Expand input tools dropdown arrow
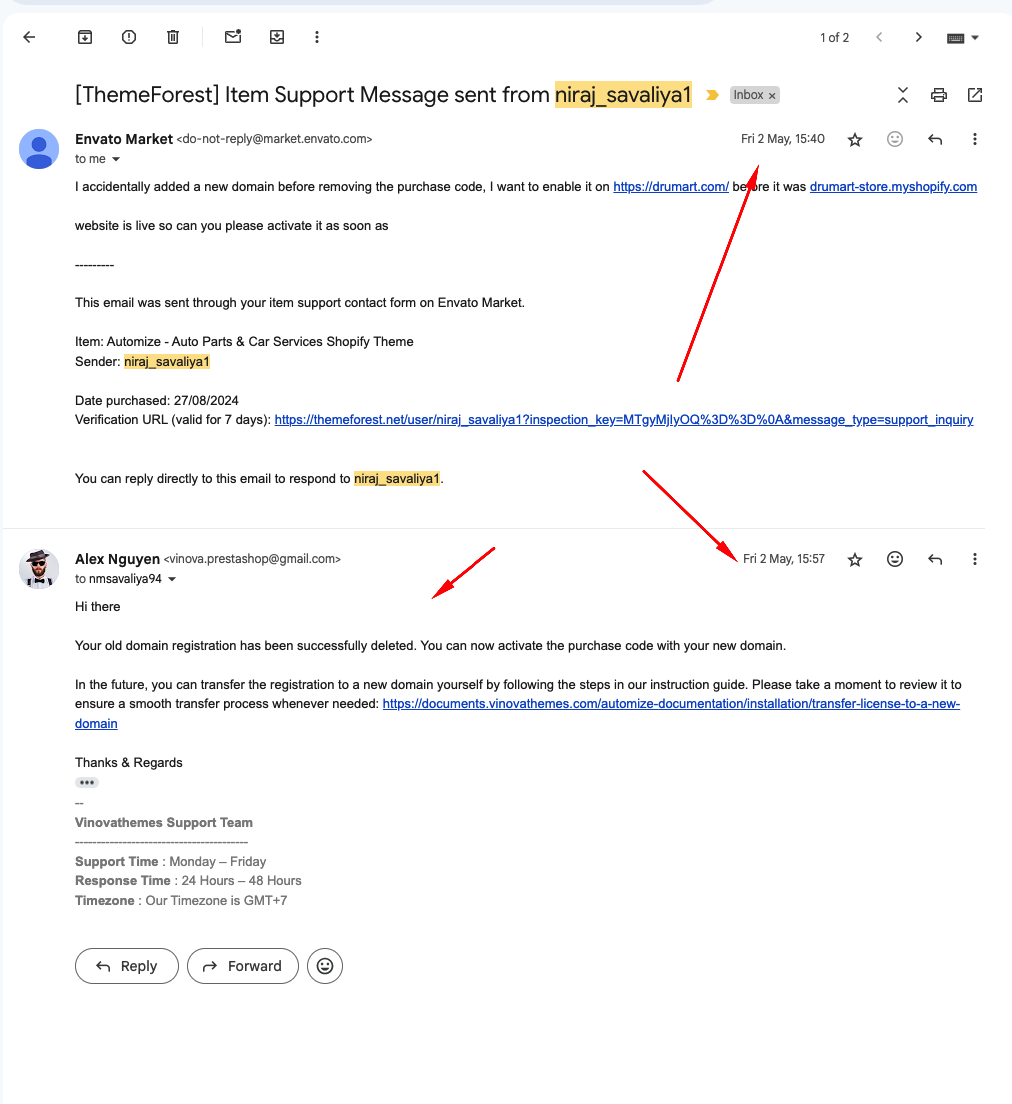This screenshot has height=1104, width=1012. point(975,38)
